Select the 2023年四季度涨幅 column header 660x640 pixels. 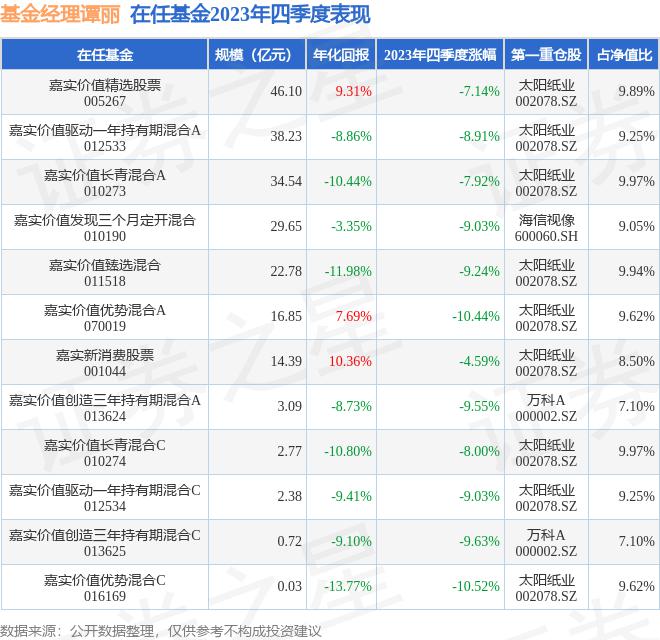442,55
